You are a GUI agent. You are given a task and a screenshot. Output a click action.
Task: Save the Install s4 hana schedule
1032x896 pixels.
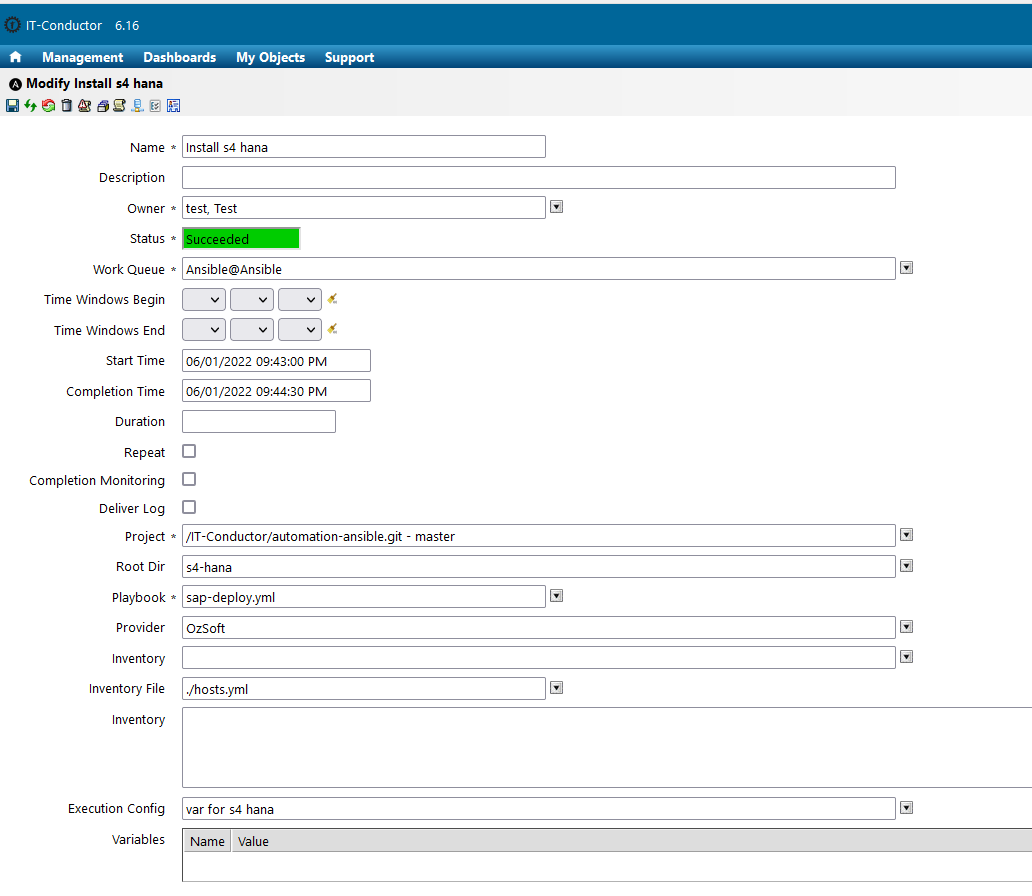[12, 105]
